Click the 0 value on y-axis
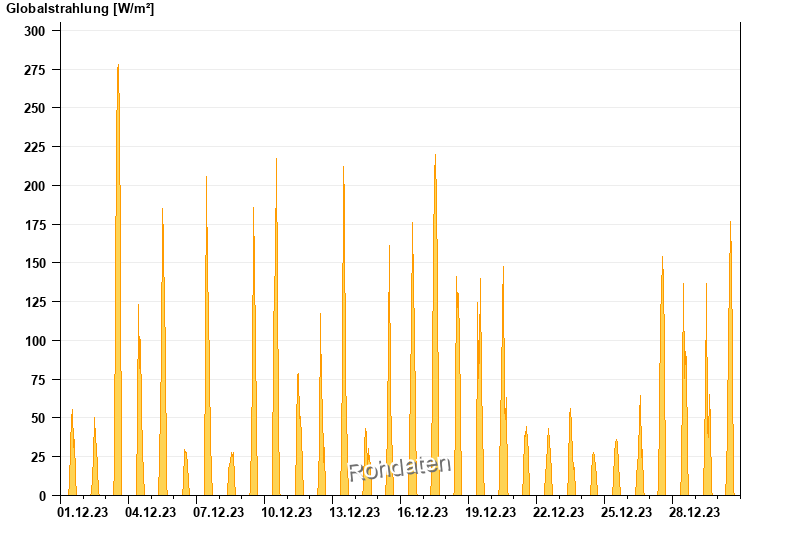 click(x=42, y=496)
